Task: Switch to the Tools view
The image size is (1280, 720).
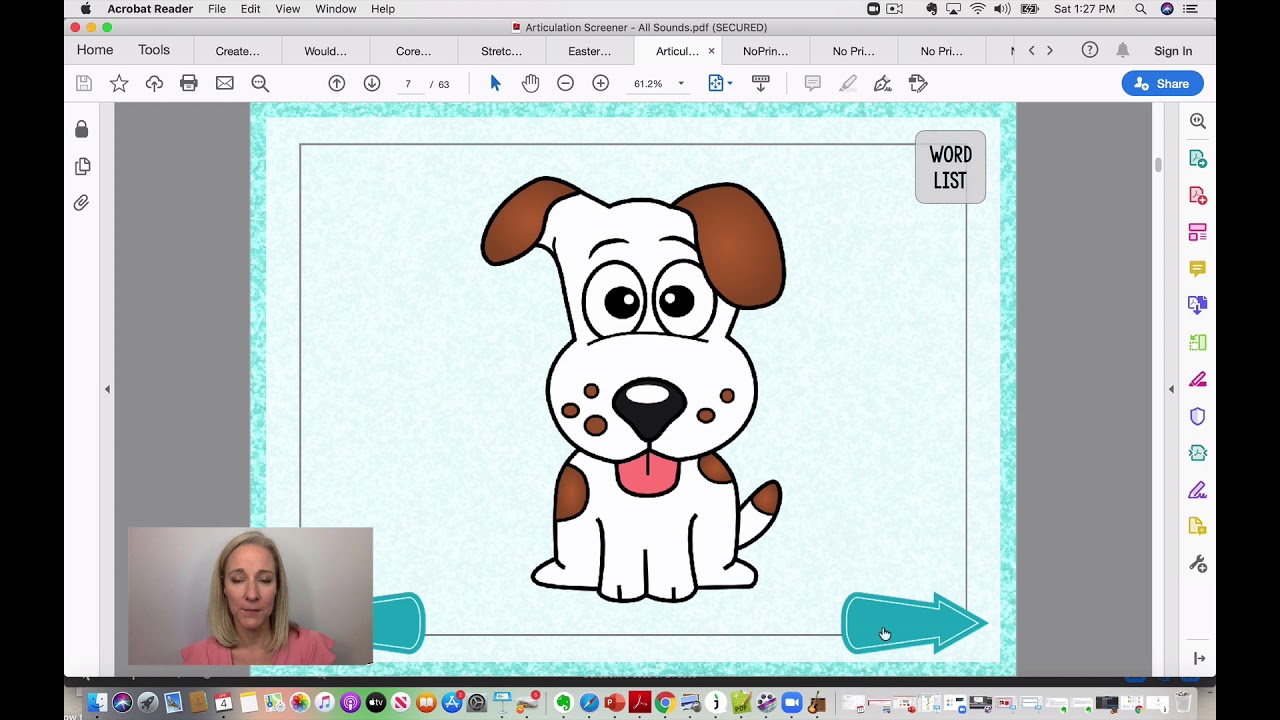Action: (x=154, y=50)
